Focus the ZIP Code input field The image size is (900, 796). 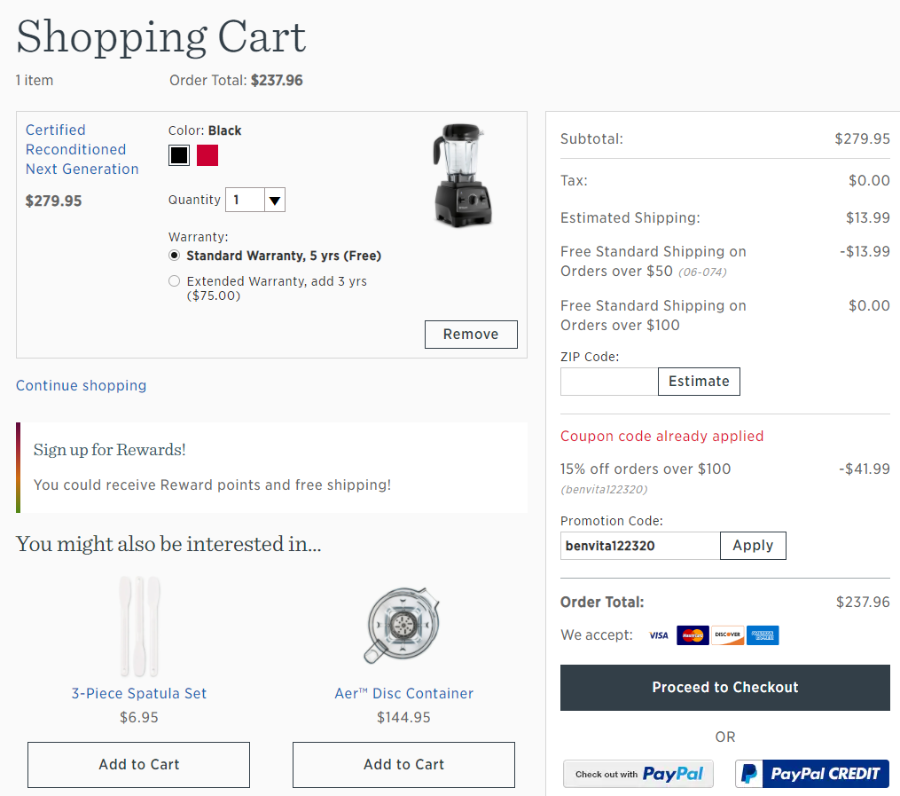[x=609, y=382]
